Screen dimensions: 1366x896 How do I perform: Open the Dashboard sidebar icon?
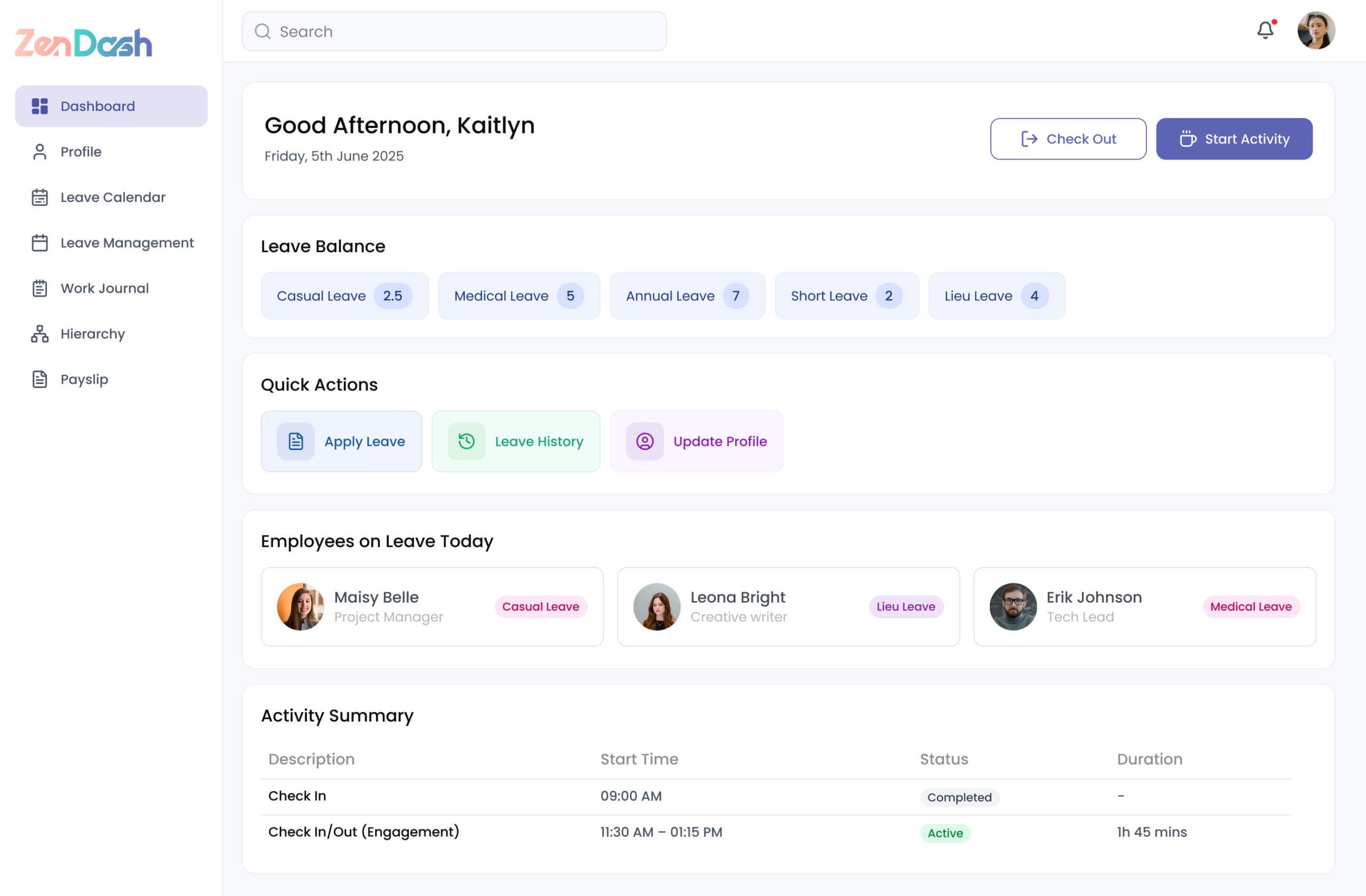click(x=39, y=106)
